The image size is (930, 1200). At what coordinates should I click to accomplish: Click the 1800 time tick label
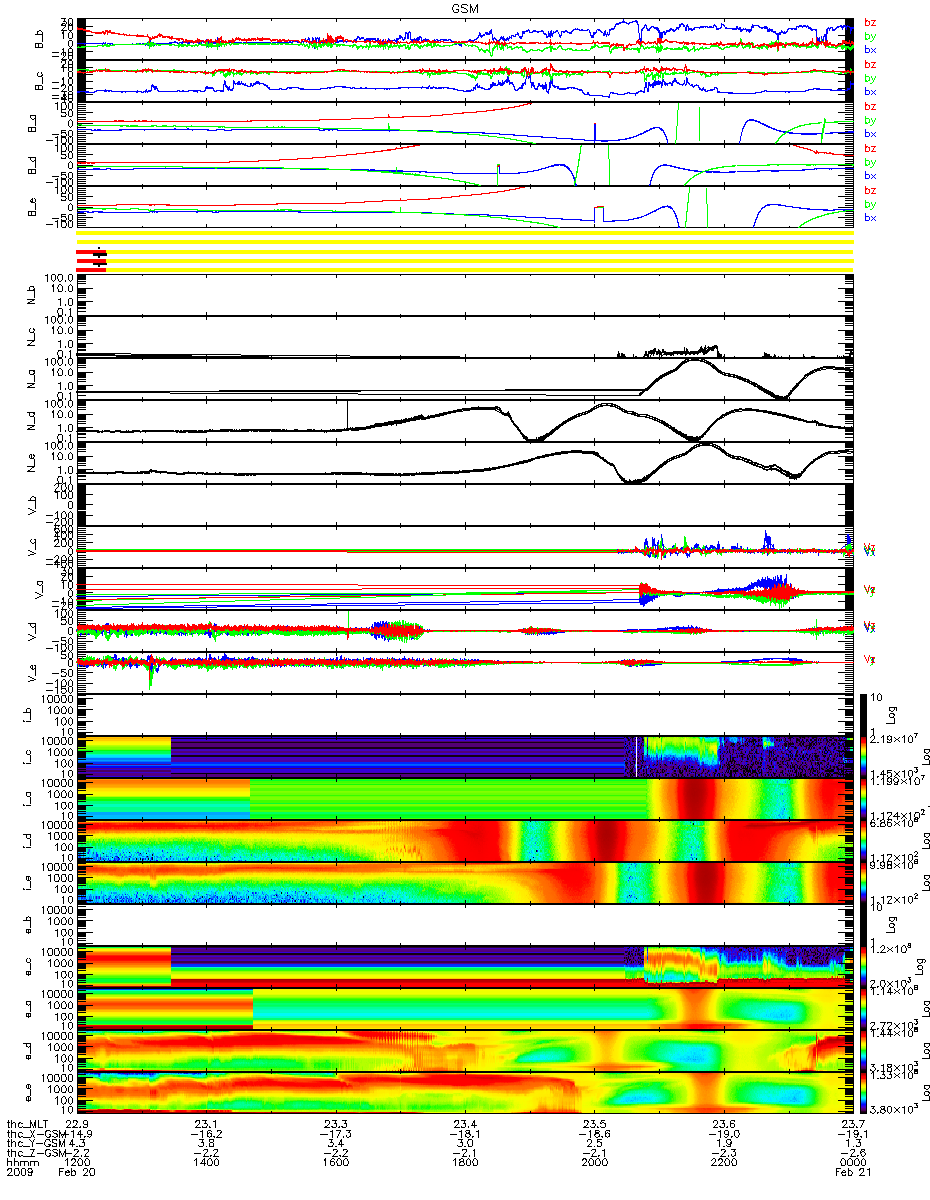click(x=465, y=1163)
